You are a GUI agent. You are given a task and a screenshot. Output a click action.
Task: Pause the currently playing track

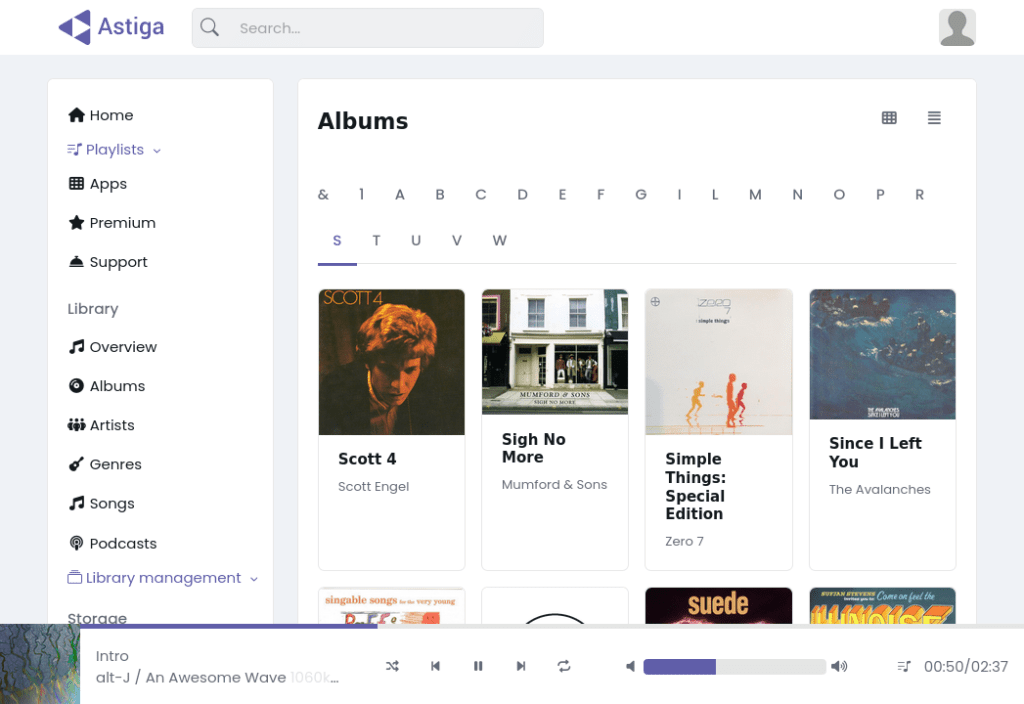click(478, 666)
